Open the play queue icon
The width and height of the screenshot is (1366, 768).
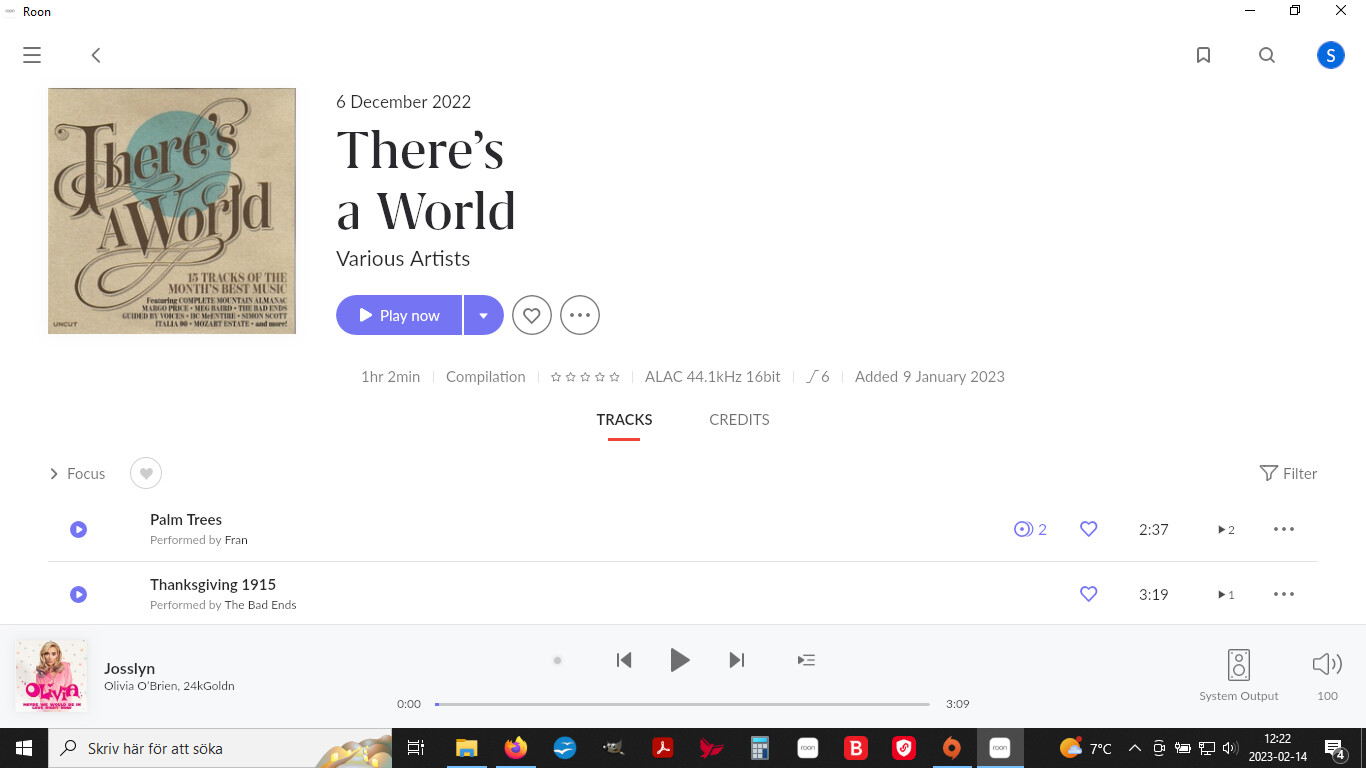[806, 660]
